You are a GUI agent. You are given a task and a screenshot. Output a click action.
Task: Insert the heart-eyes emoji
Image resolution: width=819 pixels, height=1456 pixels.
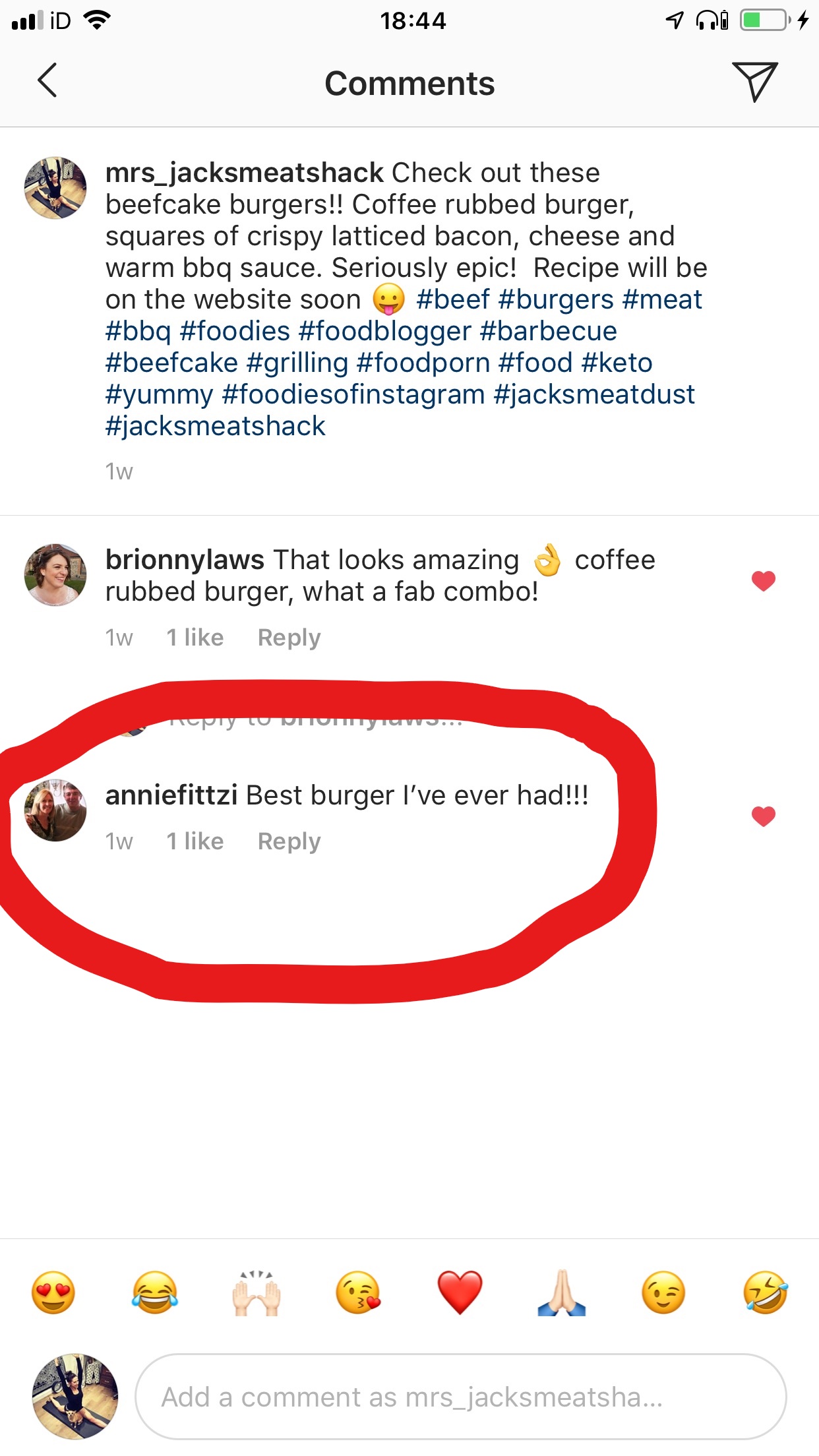[53, 1292]
